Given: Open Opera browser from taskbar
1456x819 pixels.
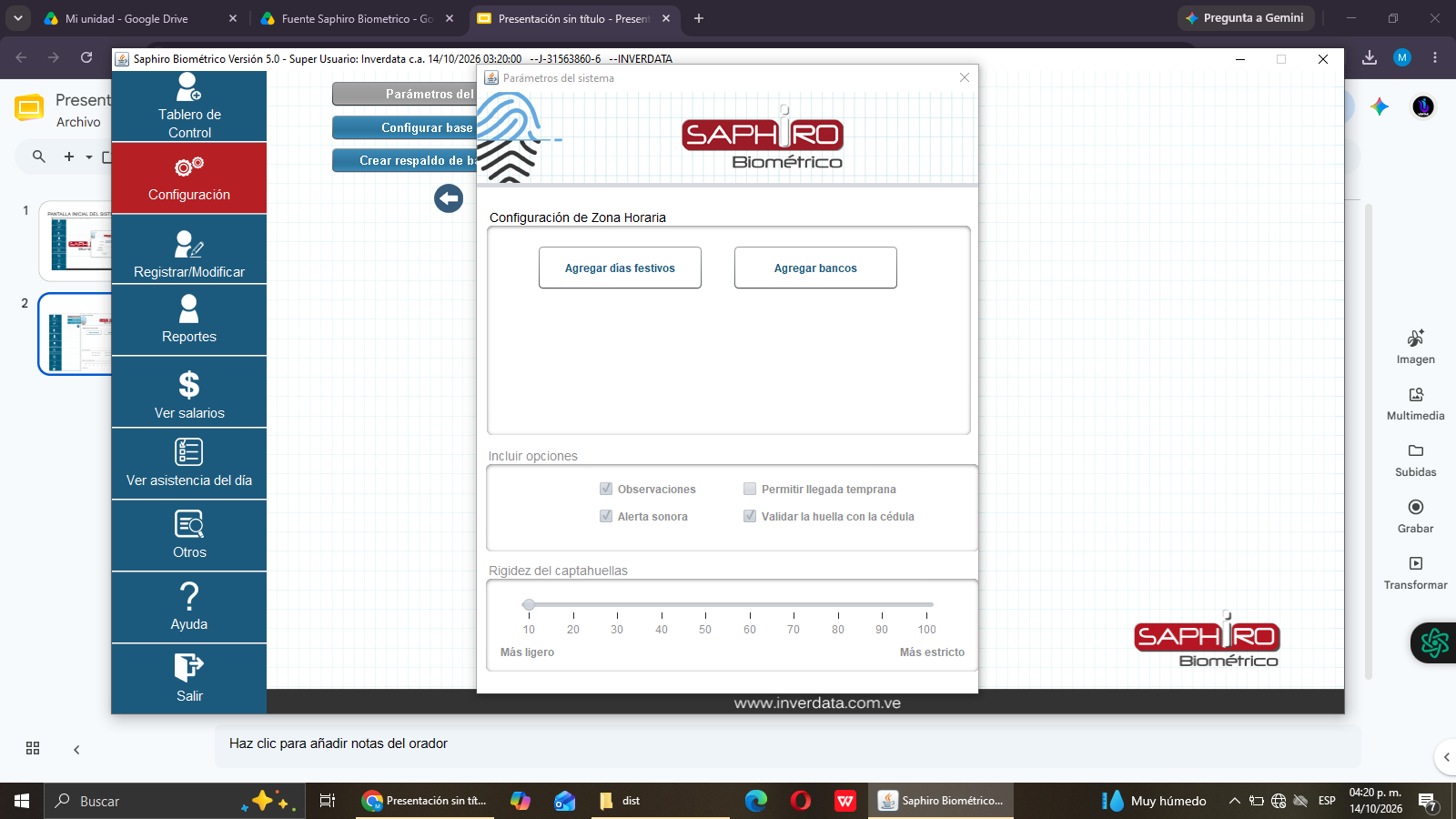Looking at the screenshot, I should coord(801,801).
